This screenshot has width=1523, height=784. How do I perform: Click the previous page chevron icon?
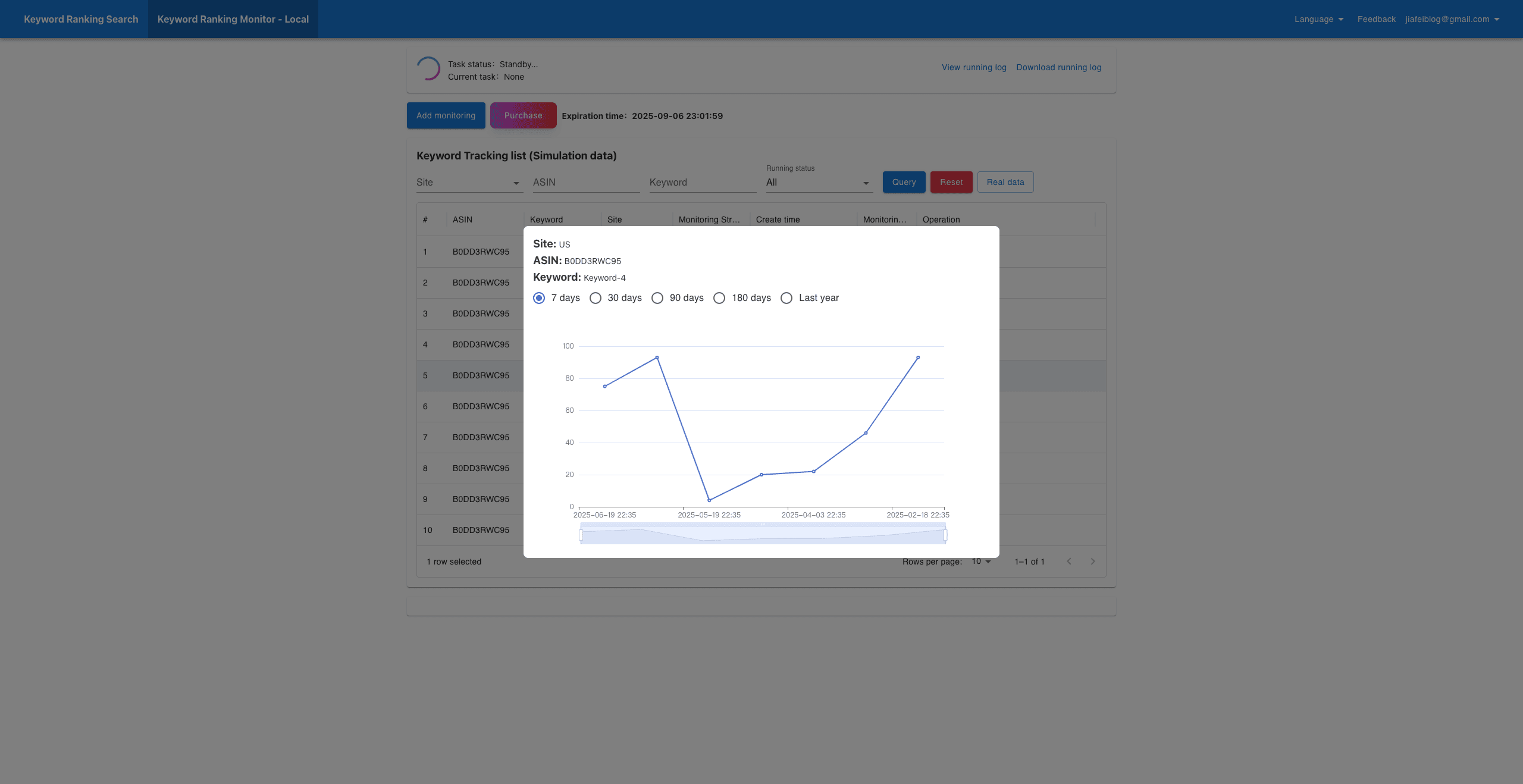click(x=1070, y=561)
